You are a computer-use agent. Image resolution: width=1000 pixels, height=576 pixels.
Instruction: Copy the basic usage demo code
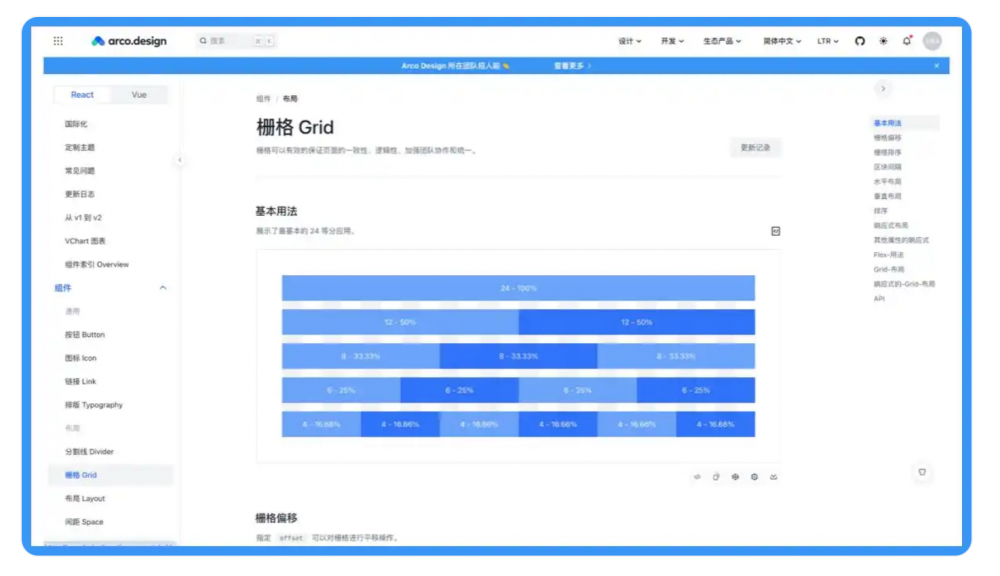coord(716,477)
